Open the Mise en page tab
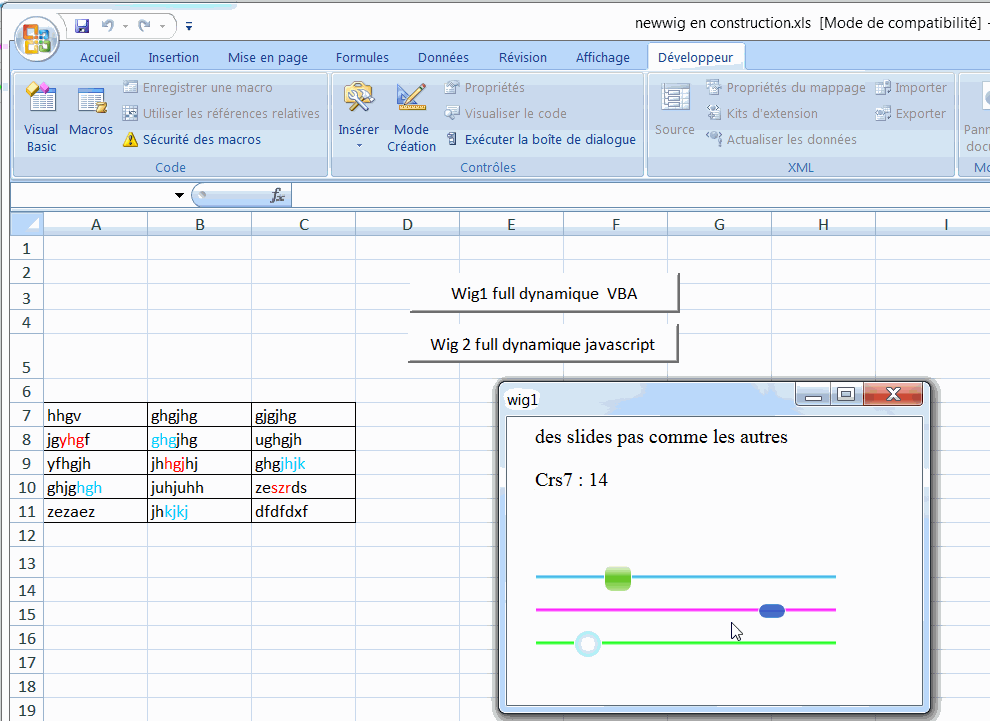This screenshot has height=721, width=990. pos(268,57)
